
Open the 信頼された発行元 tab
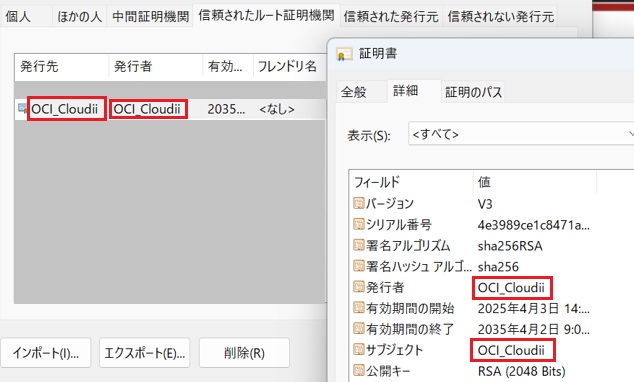point(391,17)
